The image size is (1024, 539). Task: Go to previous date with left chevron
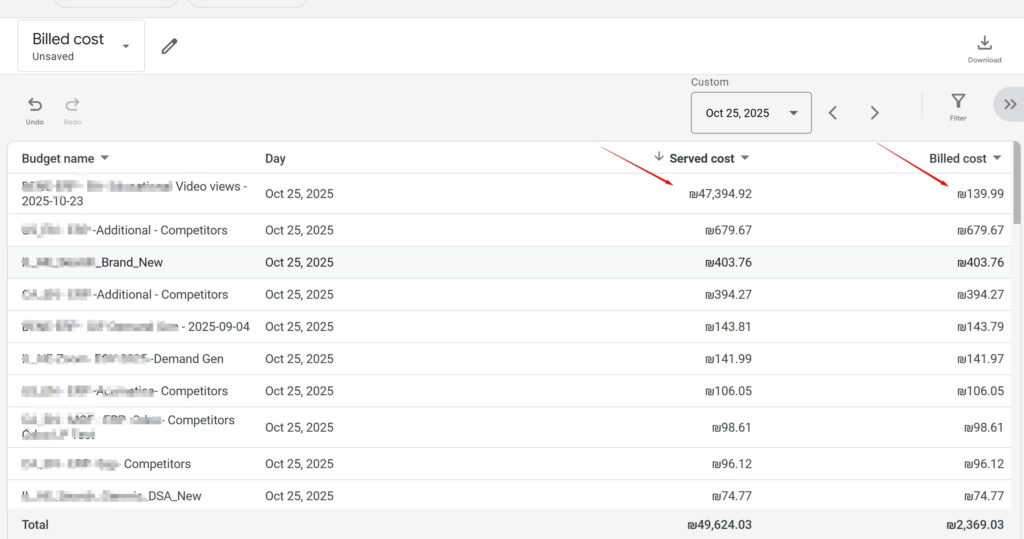point(833,113)
